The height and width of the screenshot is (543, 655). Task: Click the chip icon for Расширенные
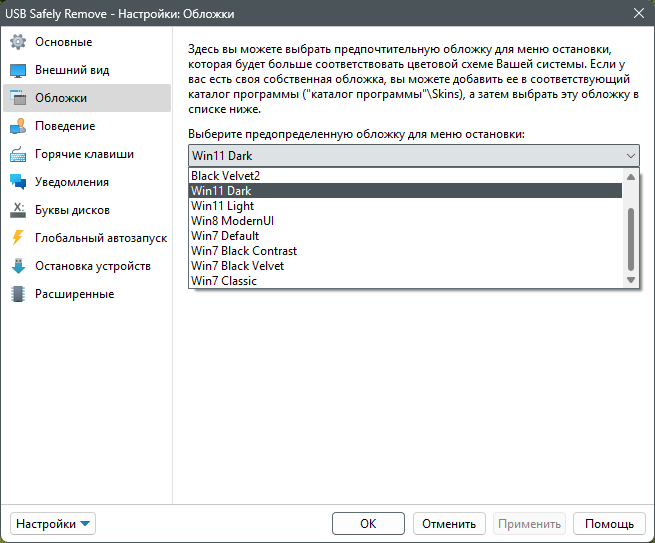pos(18,294)
